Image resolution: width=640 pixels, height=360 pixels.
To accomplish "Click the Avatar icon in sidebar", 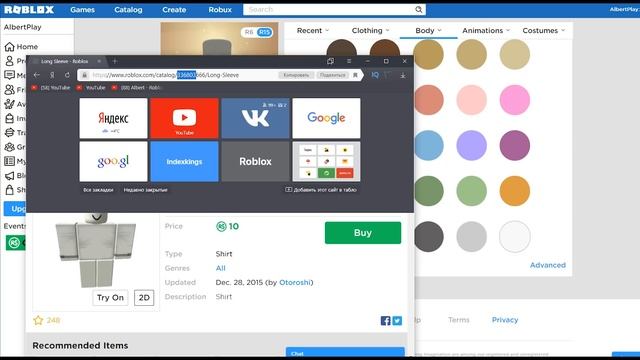I will click(9, 104).
